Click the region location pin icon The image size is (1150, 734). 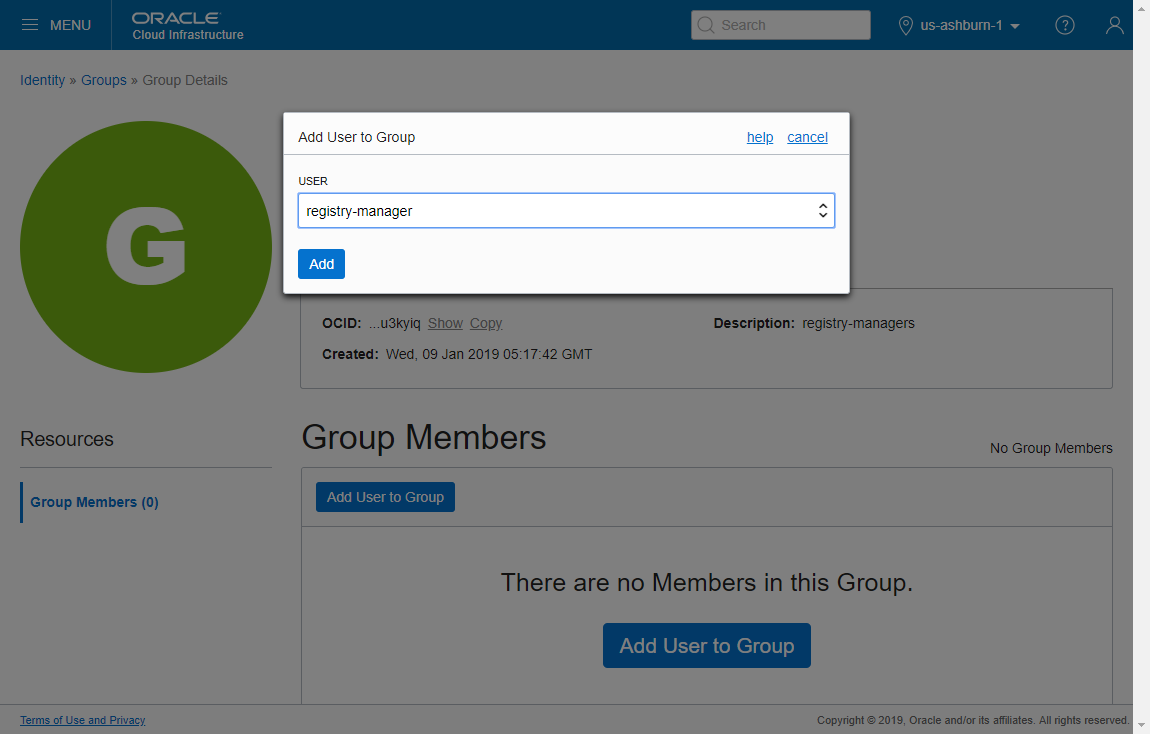(906, 25)
